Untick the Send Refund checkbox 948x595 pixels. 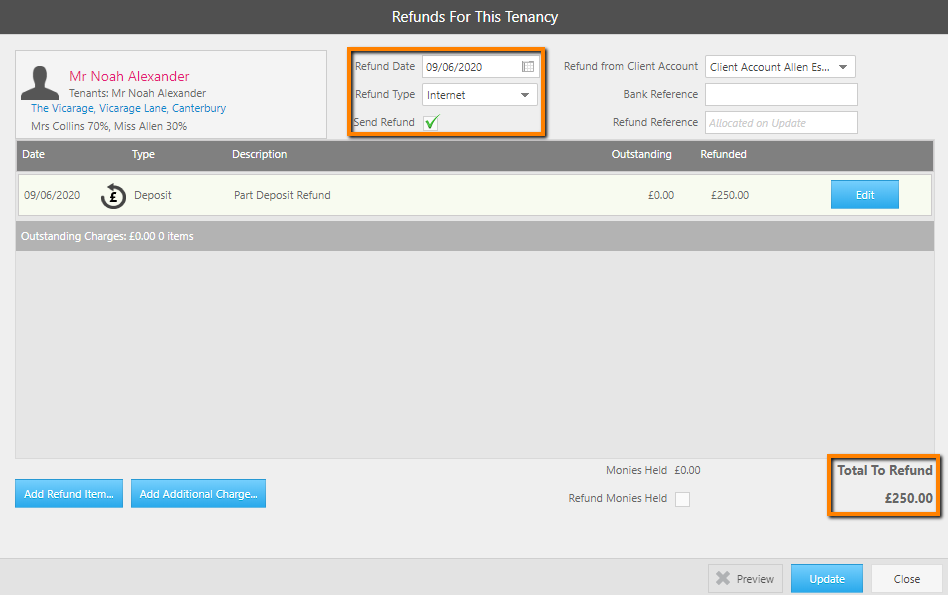[431, 123]
